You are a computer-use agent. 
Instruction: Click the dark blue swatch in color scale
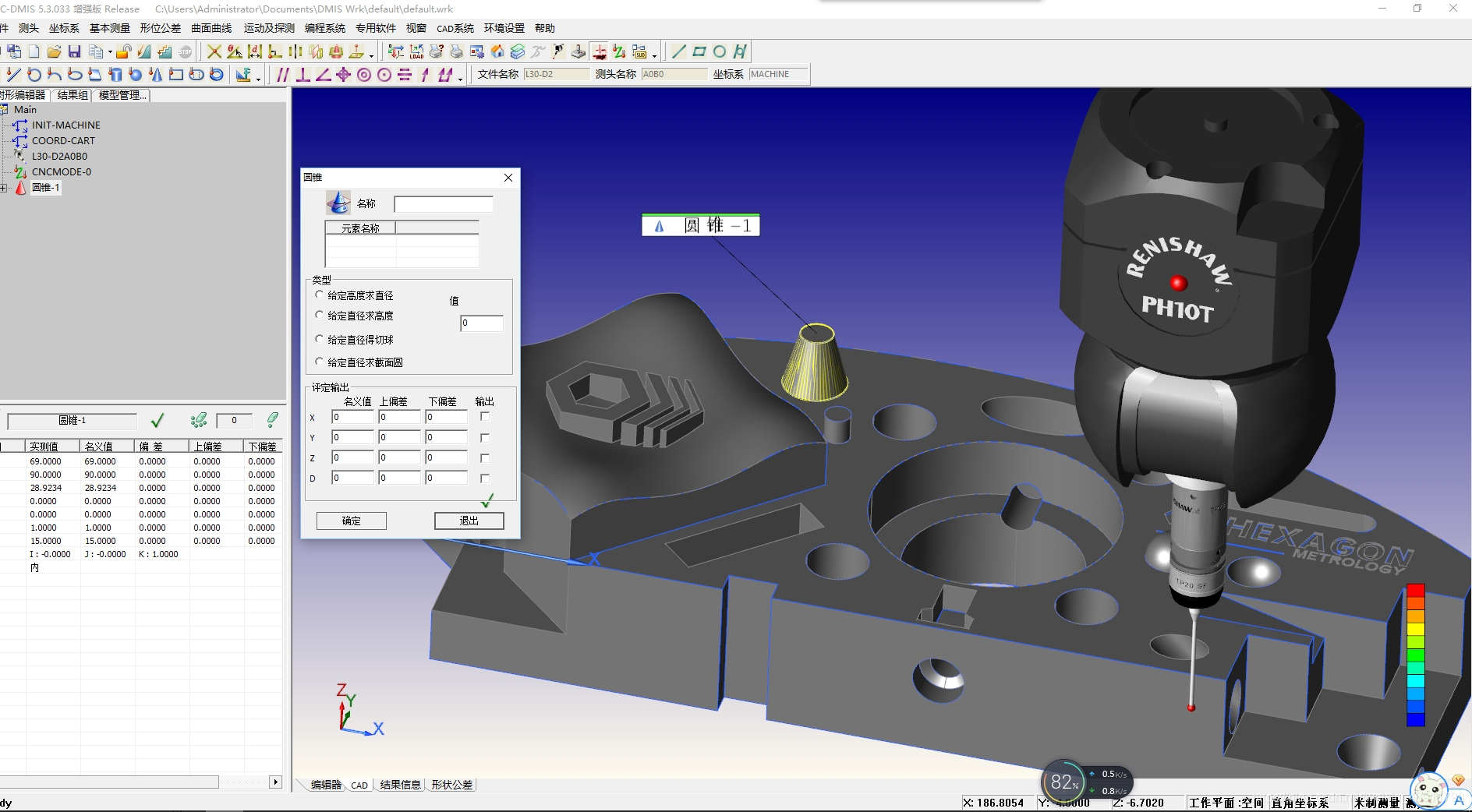pos(1416,720)
